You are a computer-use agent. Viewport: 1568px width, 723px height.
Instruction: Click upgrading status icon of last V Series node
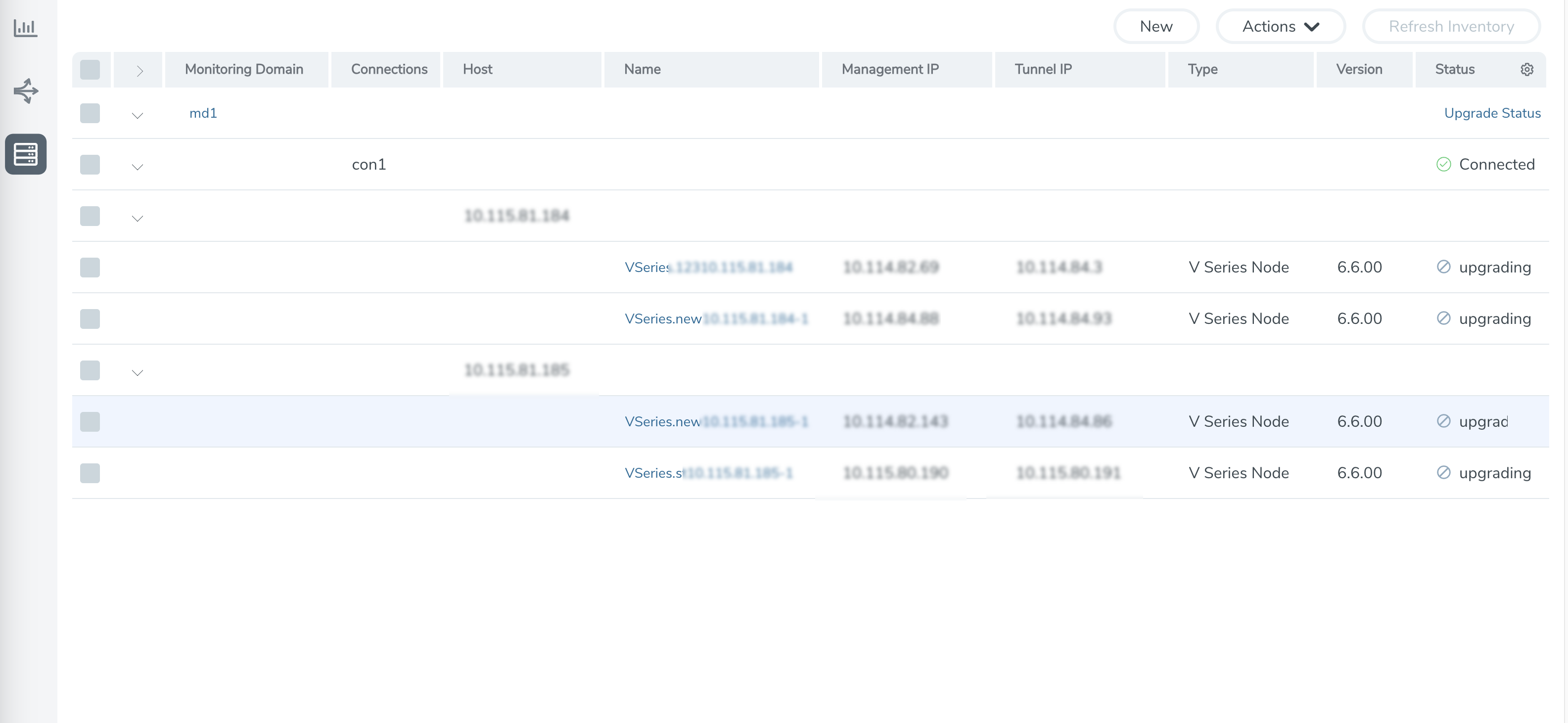1443,473
